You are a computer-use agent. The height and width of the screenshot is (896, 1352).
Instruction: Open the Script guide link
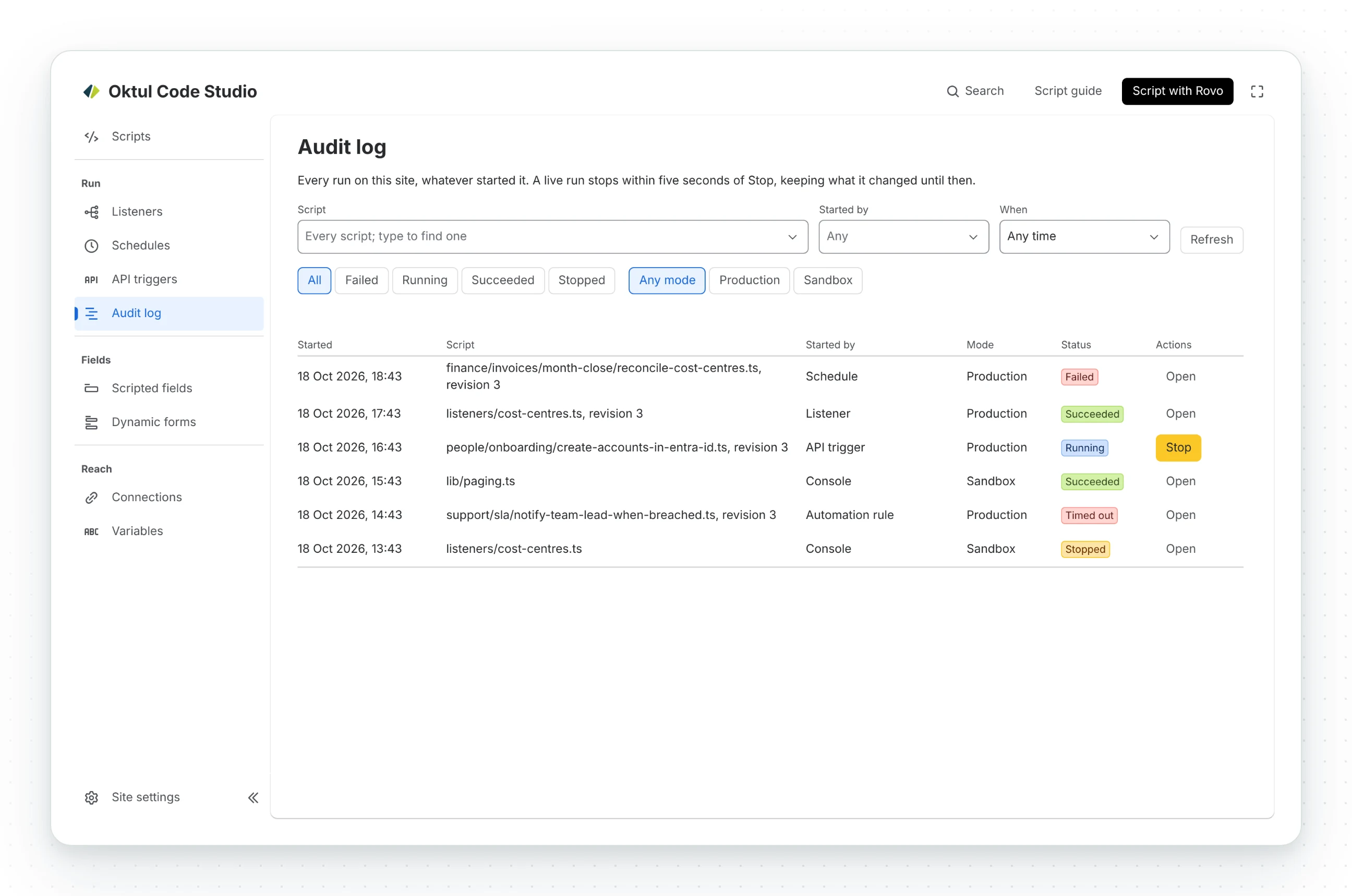click(x=1068, y=91)
